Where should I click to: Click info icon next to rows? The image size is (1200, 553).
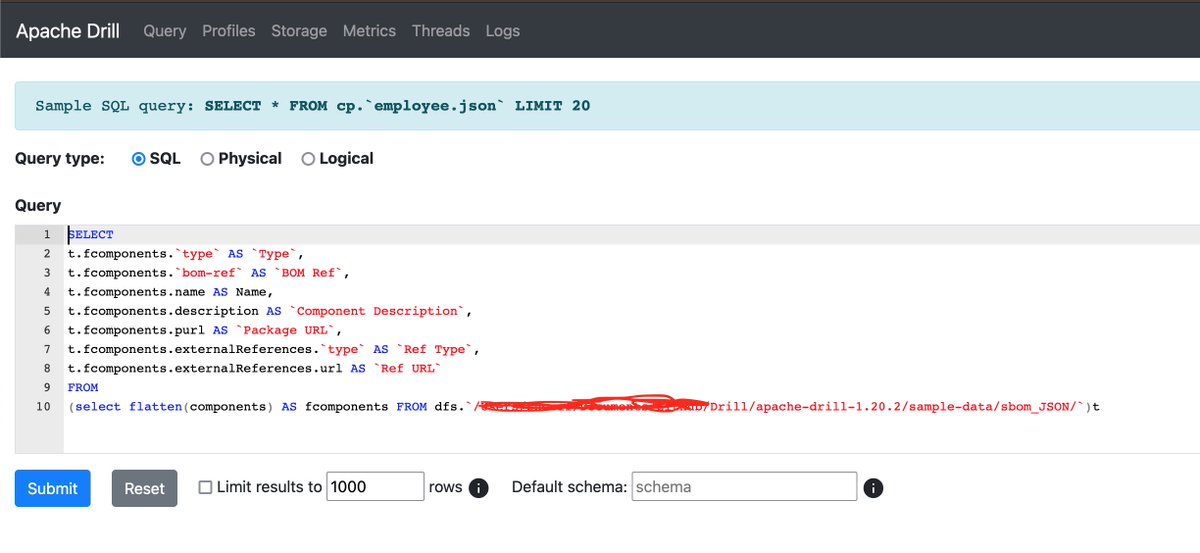(x=479, y=488)
